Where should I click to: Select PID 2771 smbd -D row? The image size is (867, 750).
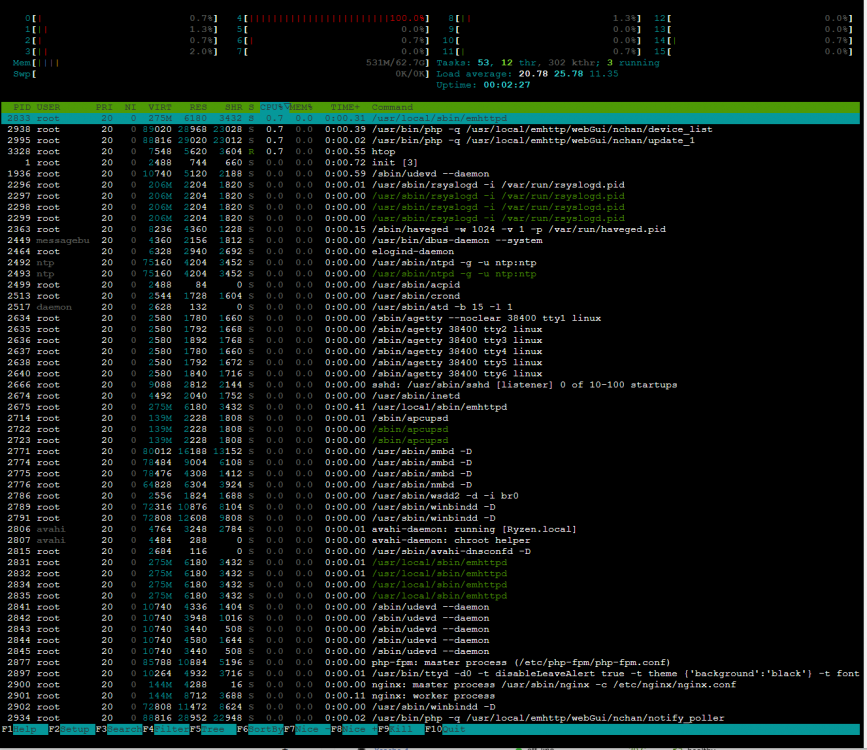tap(430, 451)
